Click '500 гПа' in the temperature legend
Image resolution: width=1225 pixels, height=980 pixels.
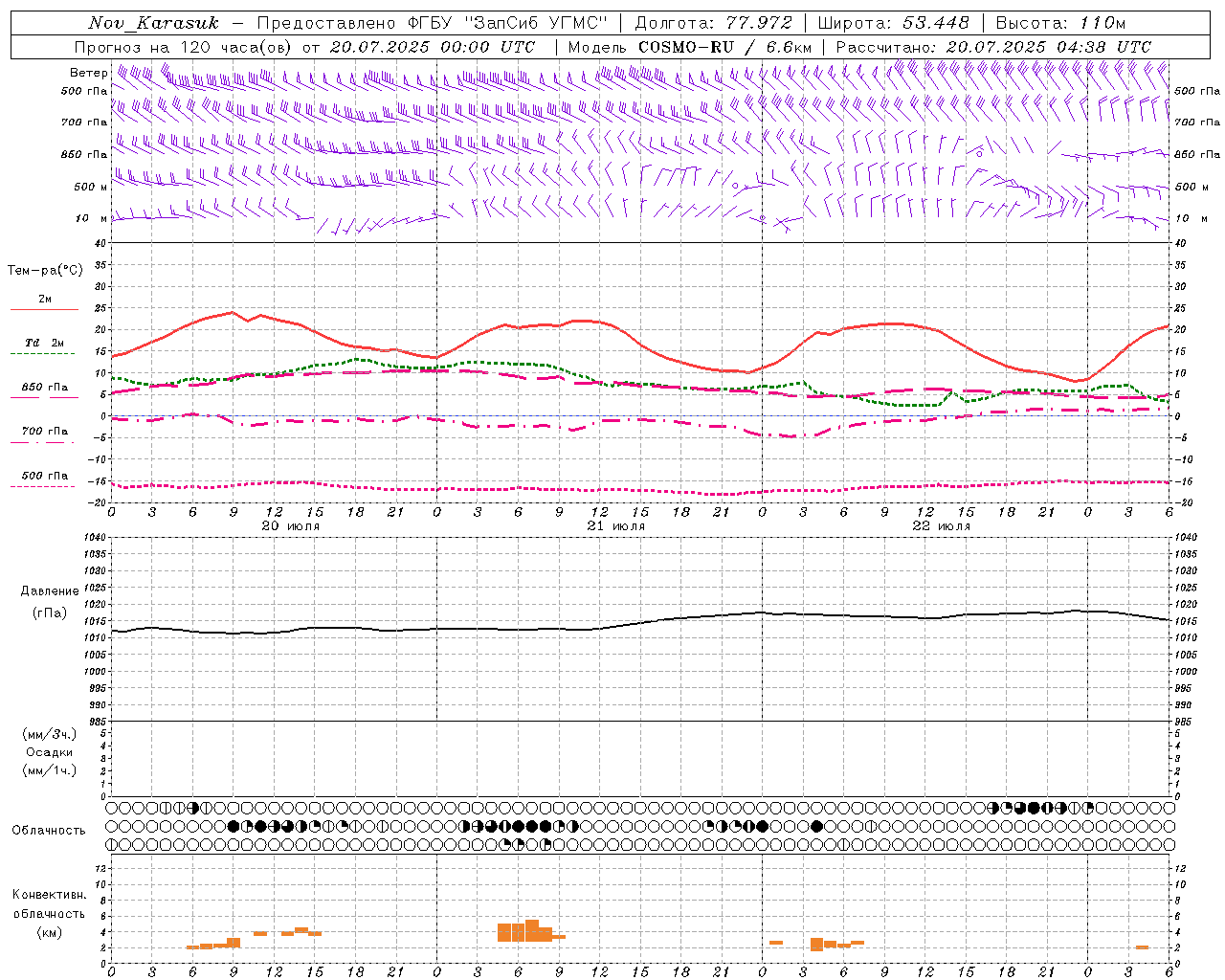click(45, 475)
